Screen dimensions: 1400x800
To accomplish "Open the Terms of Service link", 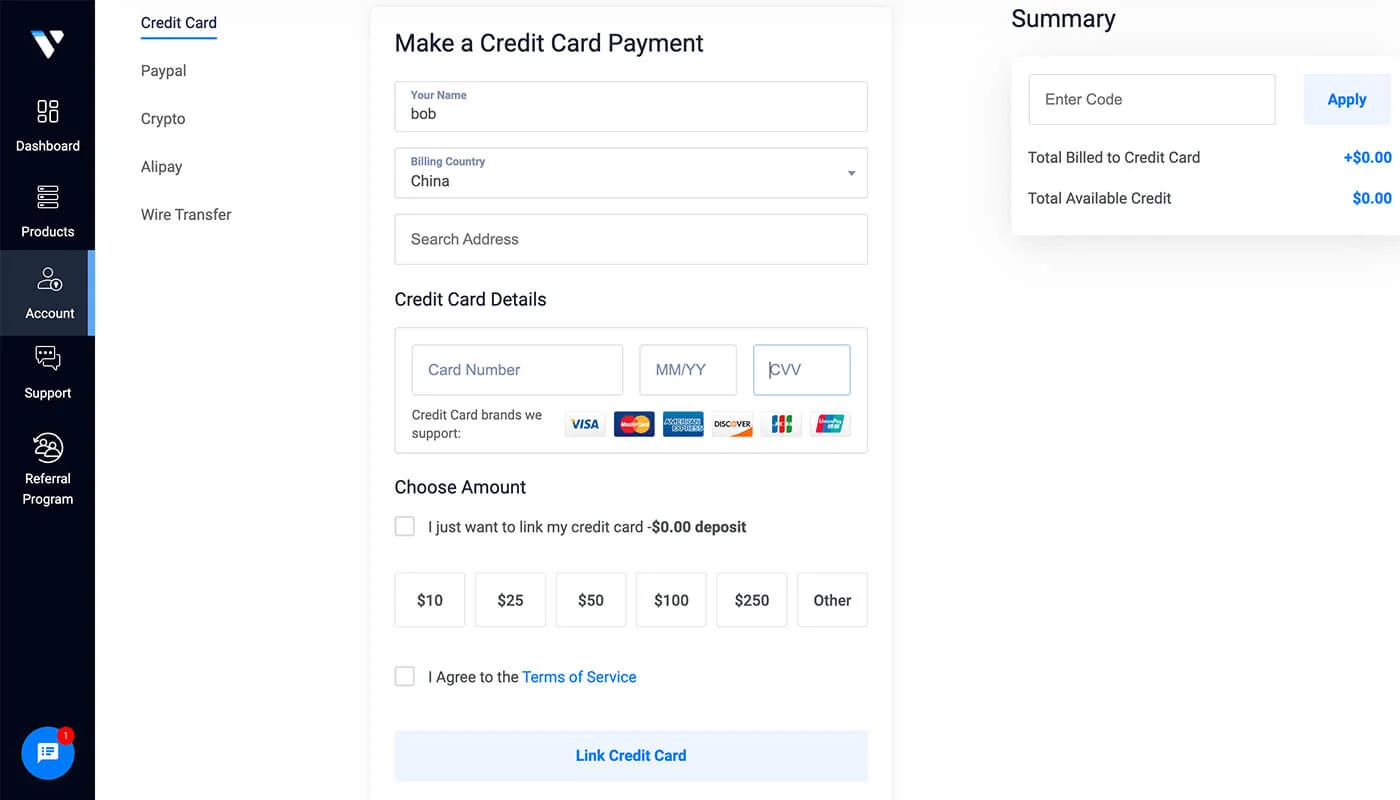I will [579, 677].
